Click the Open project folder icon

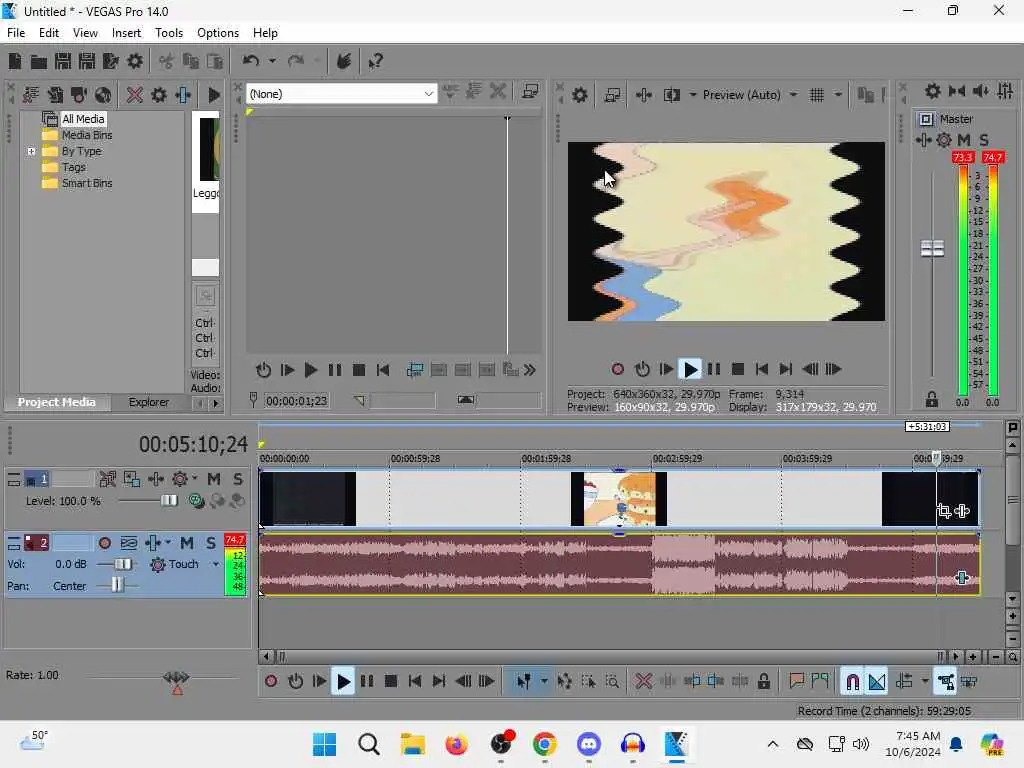[39, 61]
